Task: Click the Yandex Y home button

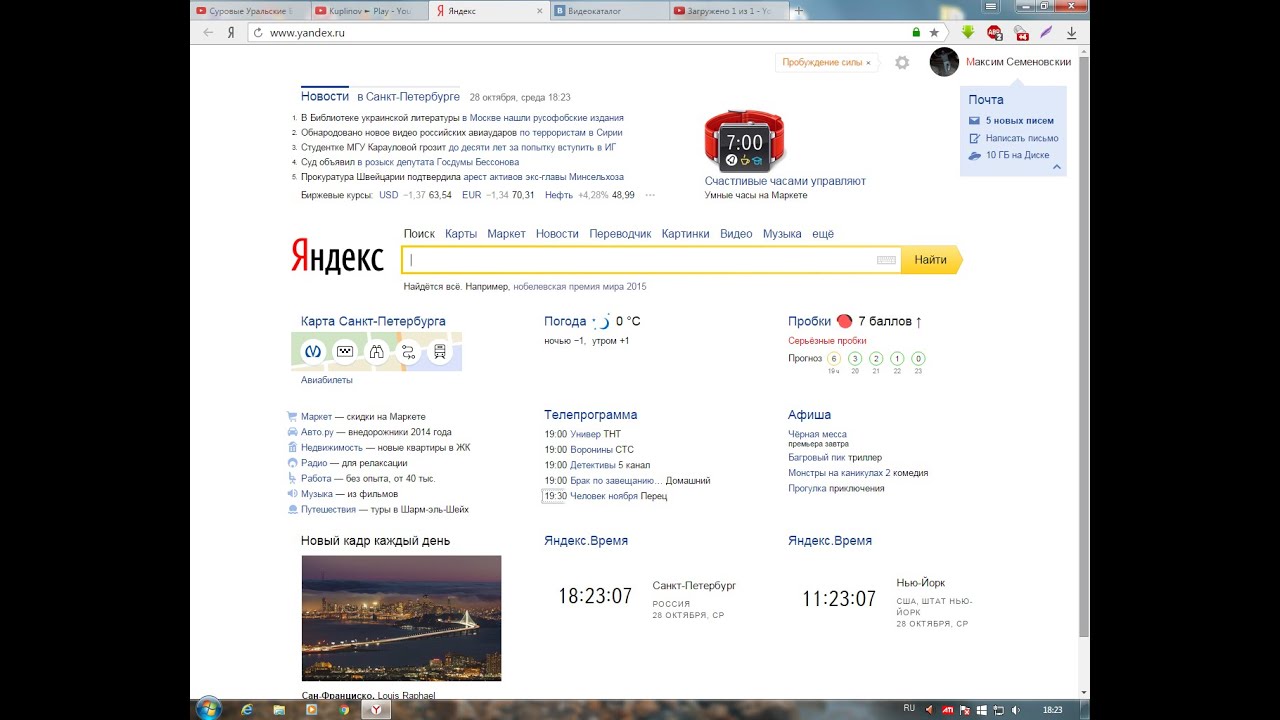Action: click(x=231, y=32)
